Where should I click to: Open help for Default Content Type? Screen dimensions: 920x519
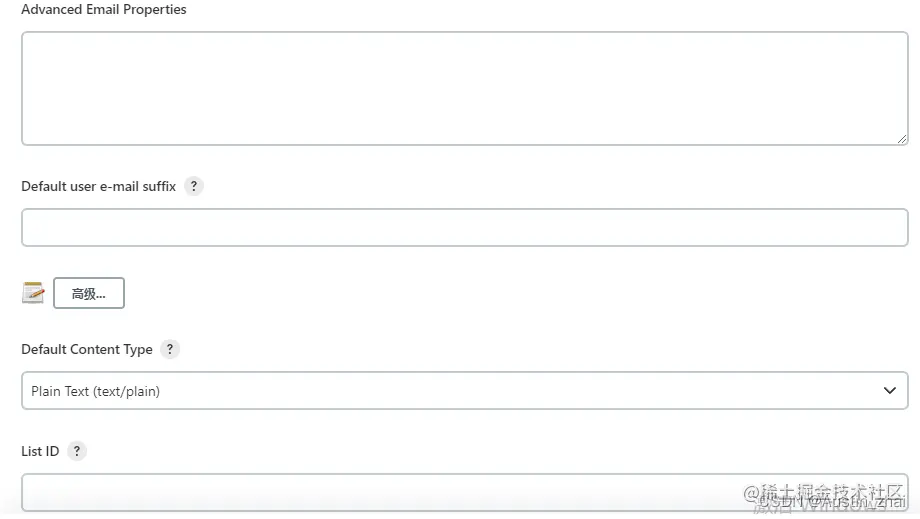click(x=170, y=350)
